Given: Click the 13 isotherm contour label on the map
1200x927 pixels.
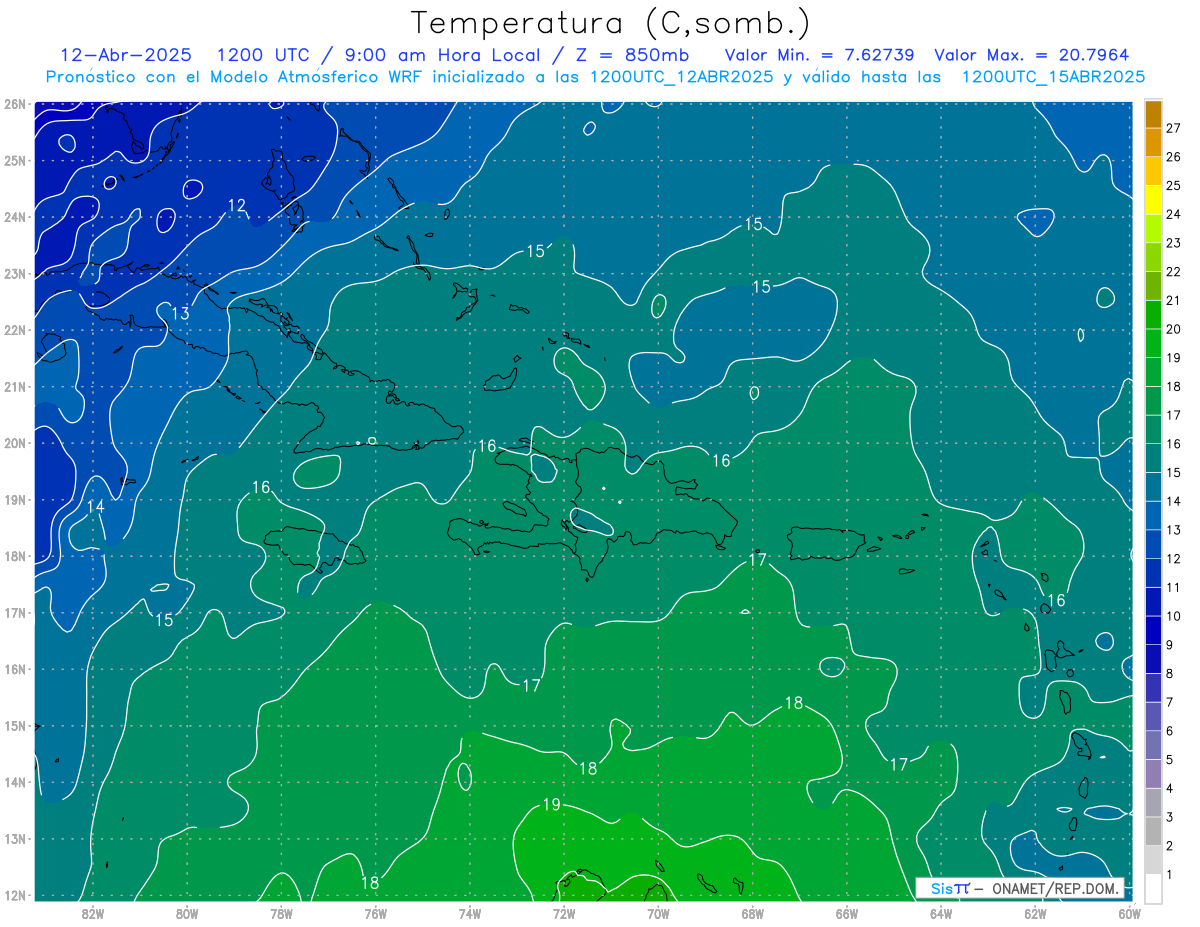Looking at the screenshot, I should tap(180, 314).
